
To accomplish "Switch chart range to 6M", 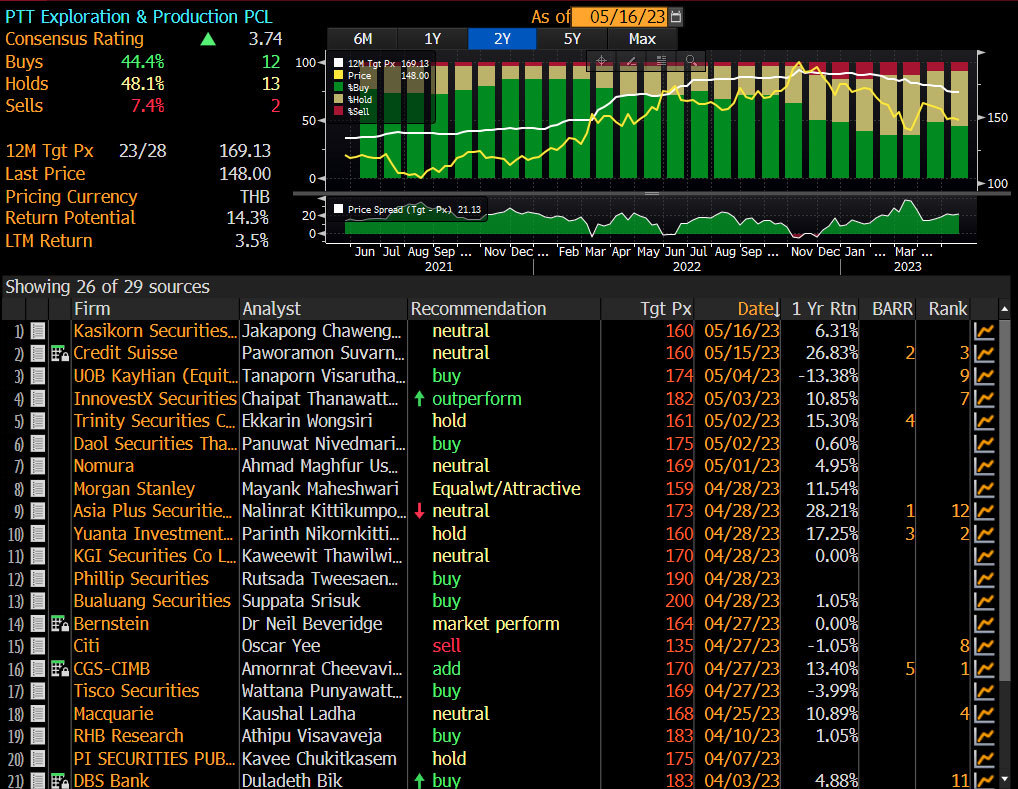I will tap(362, 39).
